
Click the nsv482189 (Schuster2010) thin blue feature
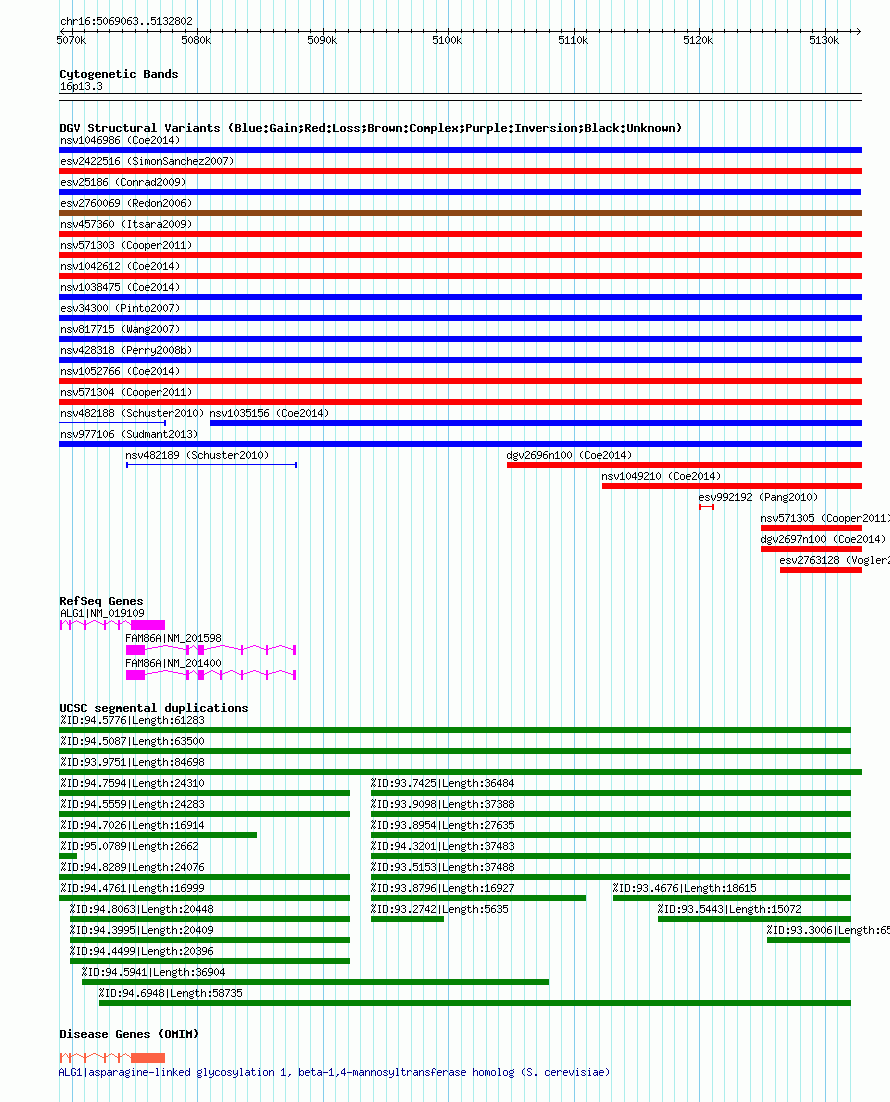(x=212, y=465)
